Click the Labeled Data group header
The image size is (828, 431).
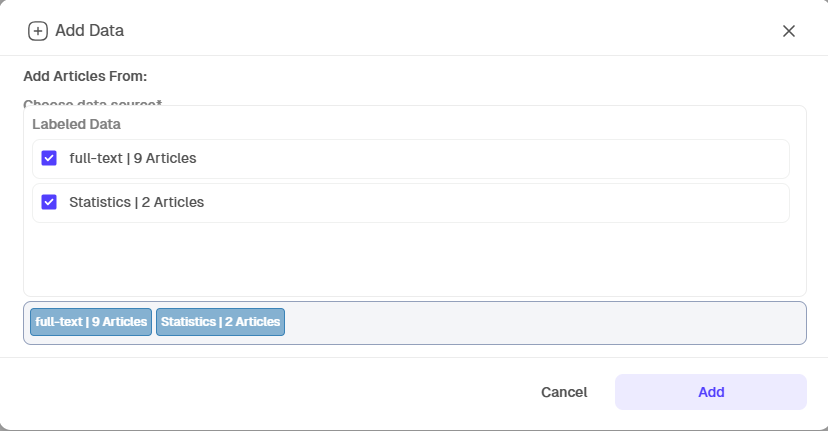[77, 124]
